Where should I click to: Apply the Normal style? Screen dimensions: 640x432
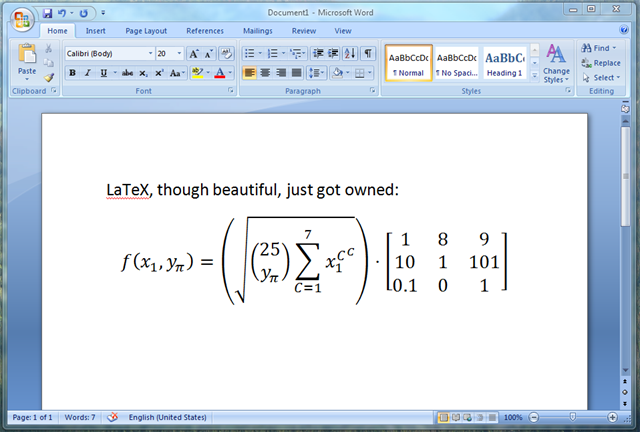408,64
